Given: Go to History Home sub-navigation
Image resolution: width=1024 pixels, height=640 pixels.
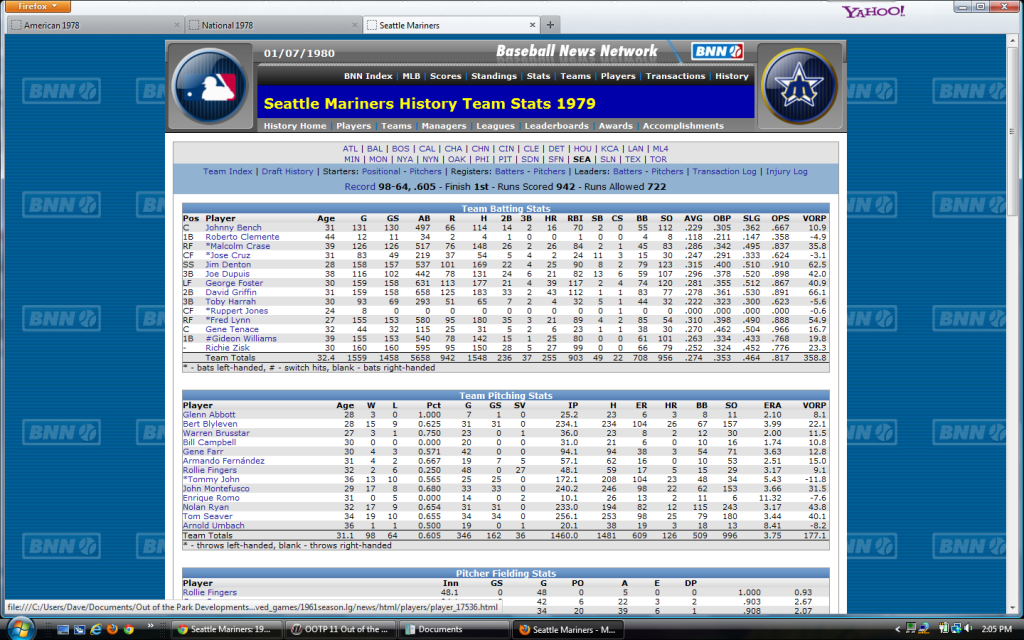Looking at the screenshot, I should point(295,126).
